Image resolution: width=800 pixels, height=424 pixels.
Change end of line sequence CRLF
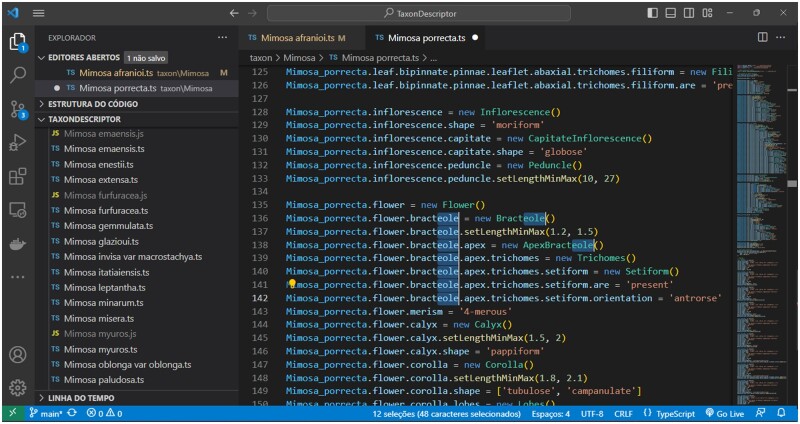click(623, 414)
